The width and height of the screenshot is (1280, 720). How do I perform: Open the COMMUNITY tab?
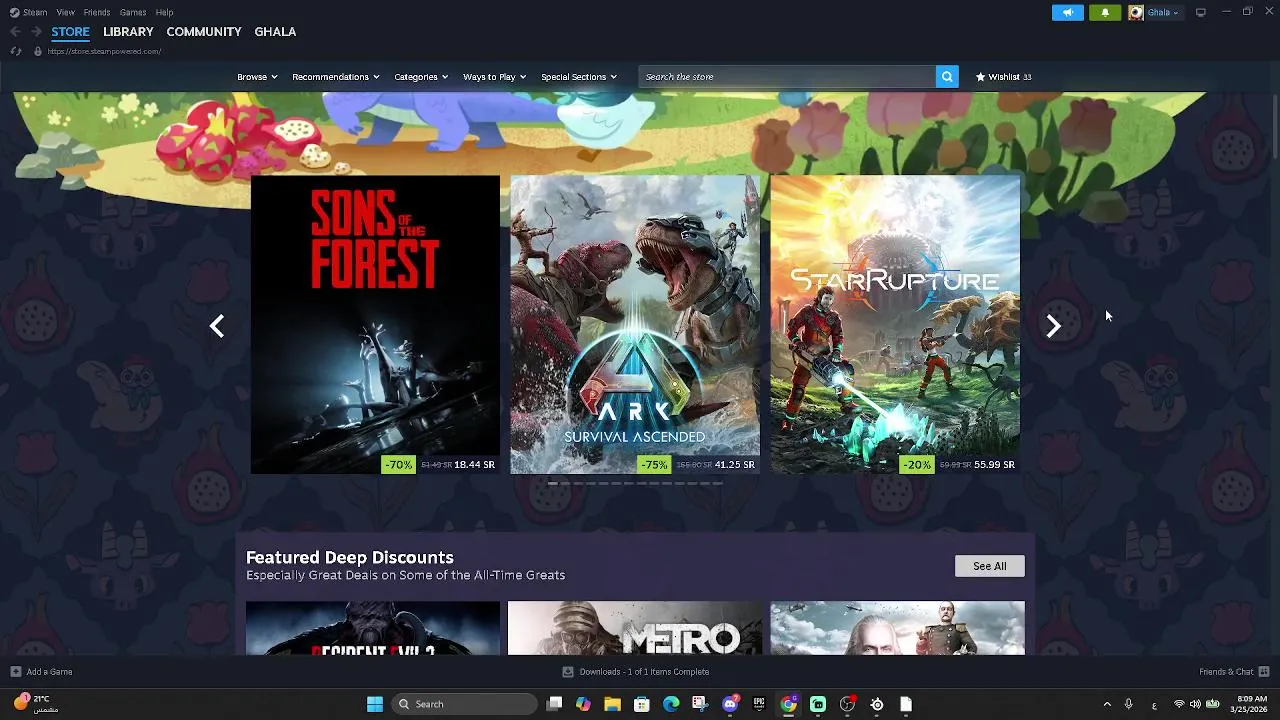coord(204,32)
